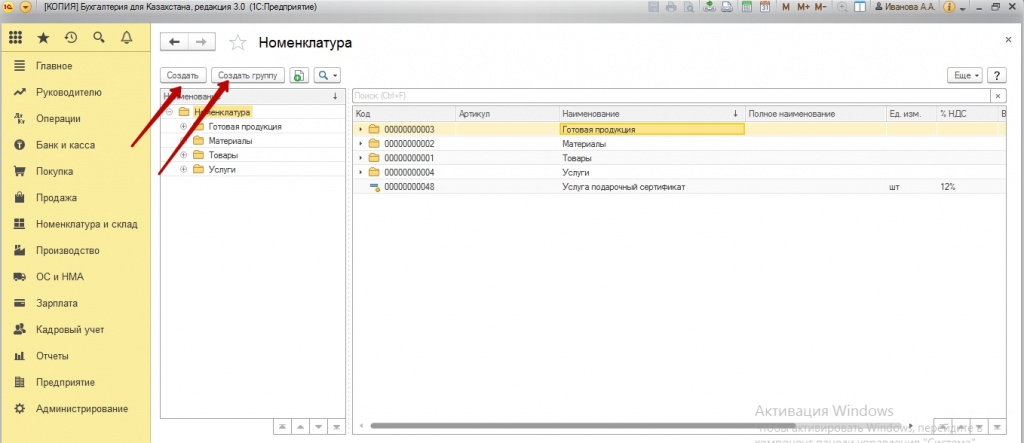The image size is (1024, 443).
Task: Open the Продажа section
Action: pos(56,198)
